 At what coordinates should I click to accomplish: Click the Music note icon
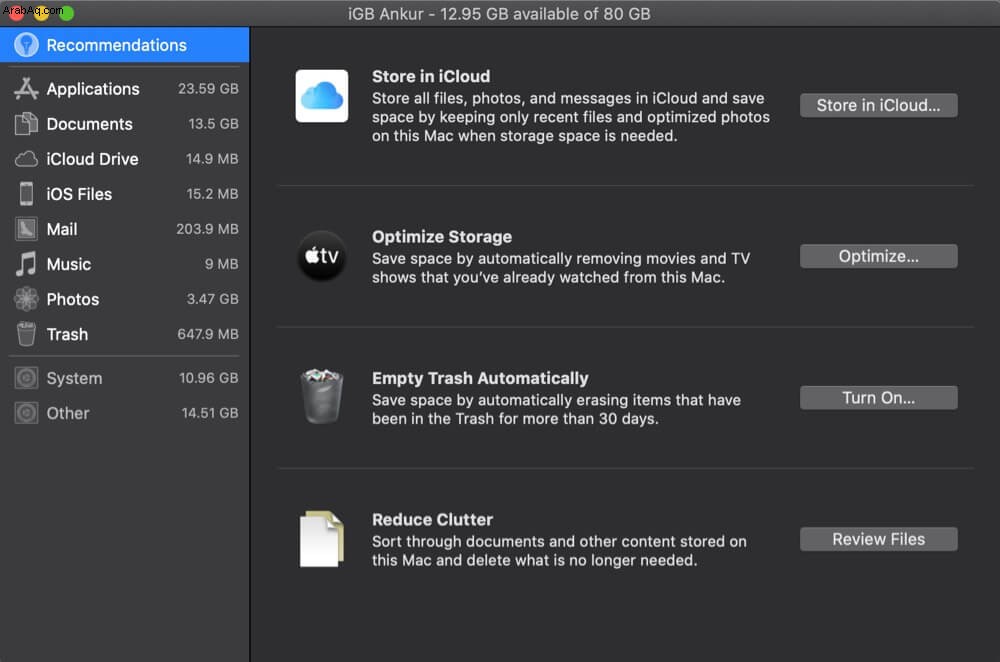pyautogui.click(x=26, y=264)
